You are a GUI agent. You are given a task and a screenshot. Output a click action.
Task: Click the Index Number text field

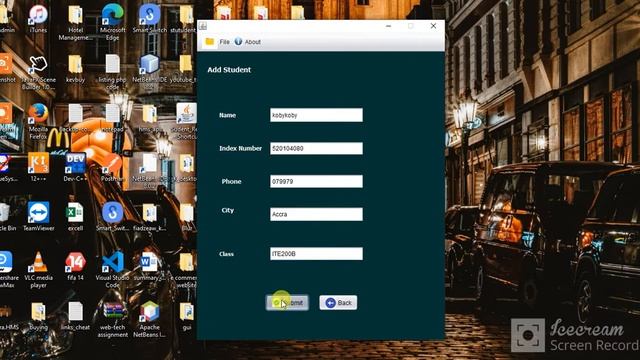316,148
